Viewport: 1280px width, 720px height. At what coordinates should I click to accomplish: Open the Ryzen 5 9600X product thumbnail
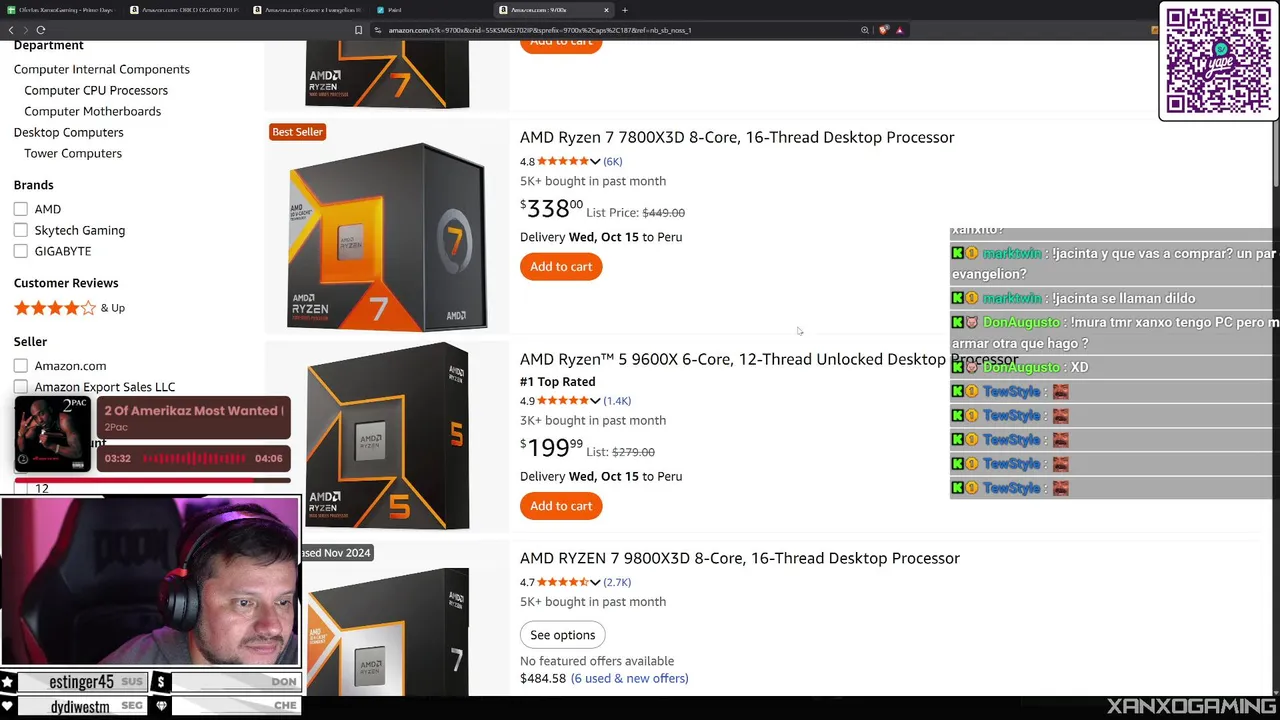(x=387, y=436)
